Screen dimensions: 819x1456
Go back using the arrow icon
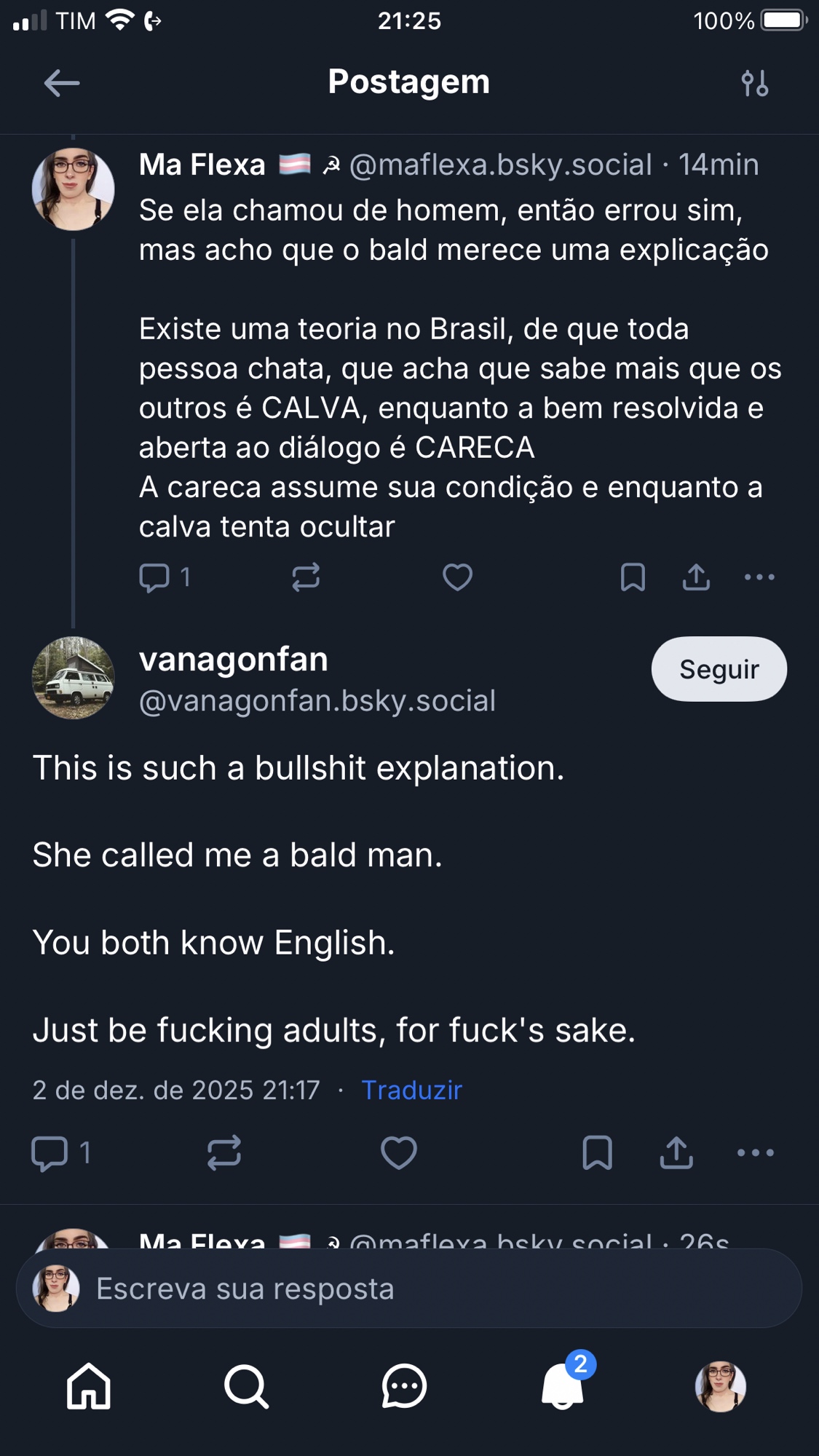click(62, 83)
